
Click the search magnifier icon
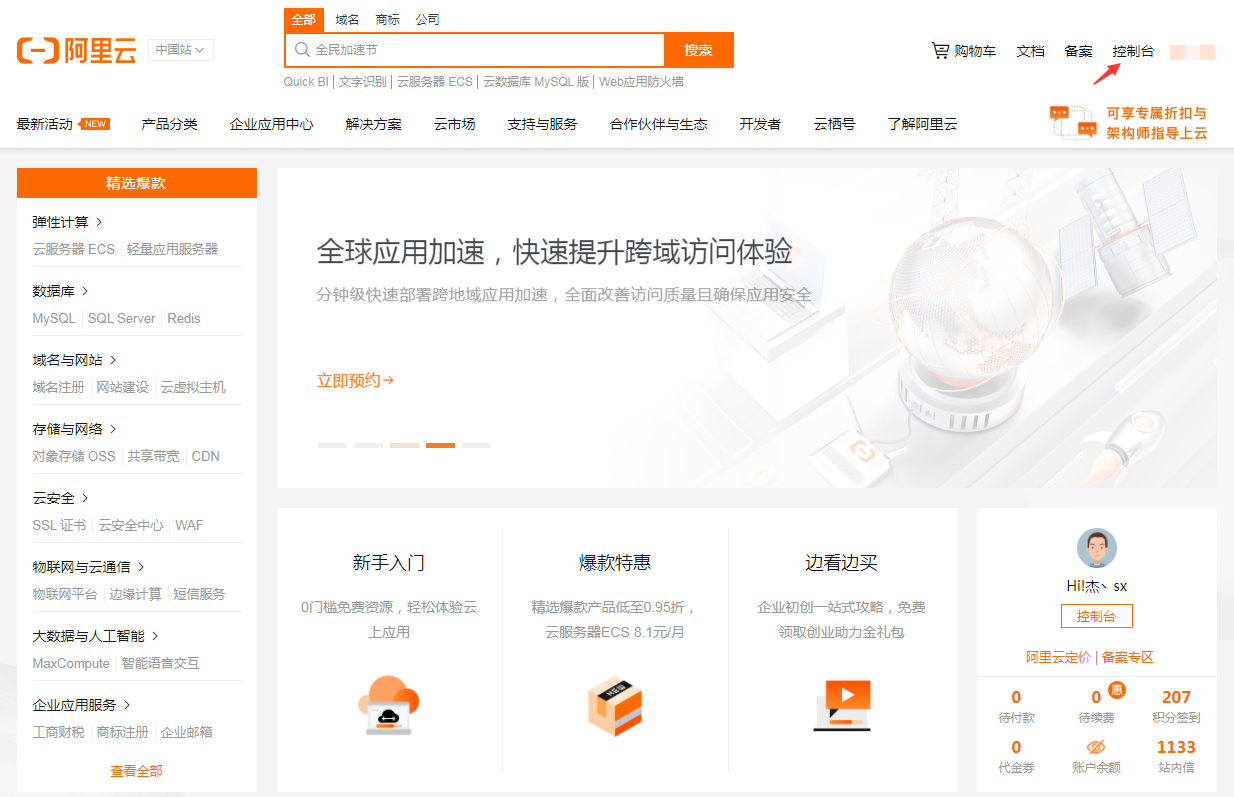pyautogui.click(x=301, y=50)
